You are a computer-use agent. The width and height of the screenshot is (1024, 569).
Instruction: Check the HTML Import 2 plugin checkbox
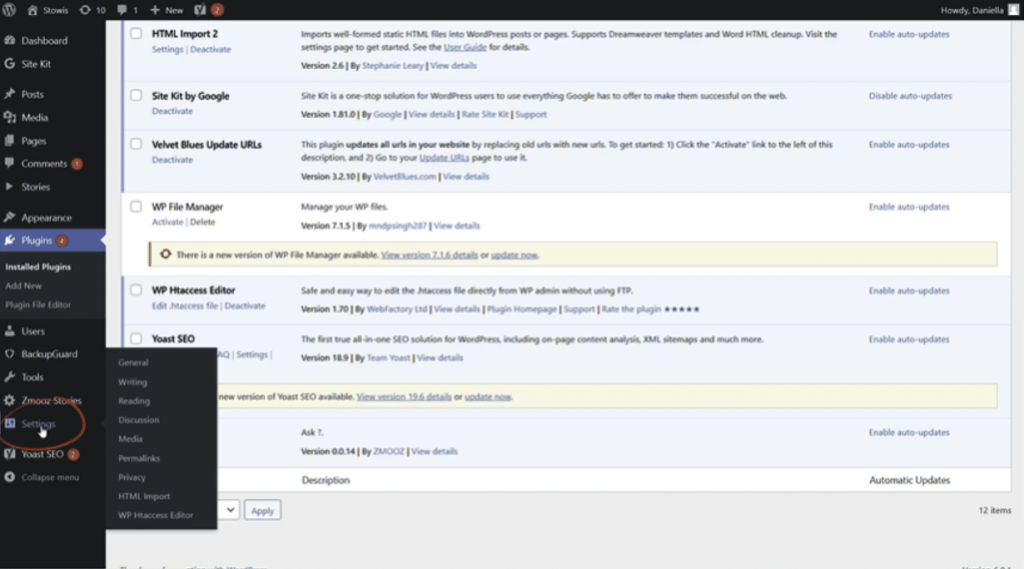[x=136, y=33]
